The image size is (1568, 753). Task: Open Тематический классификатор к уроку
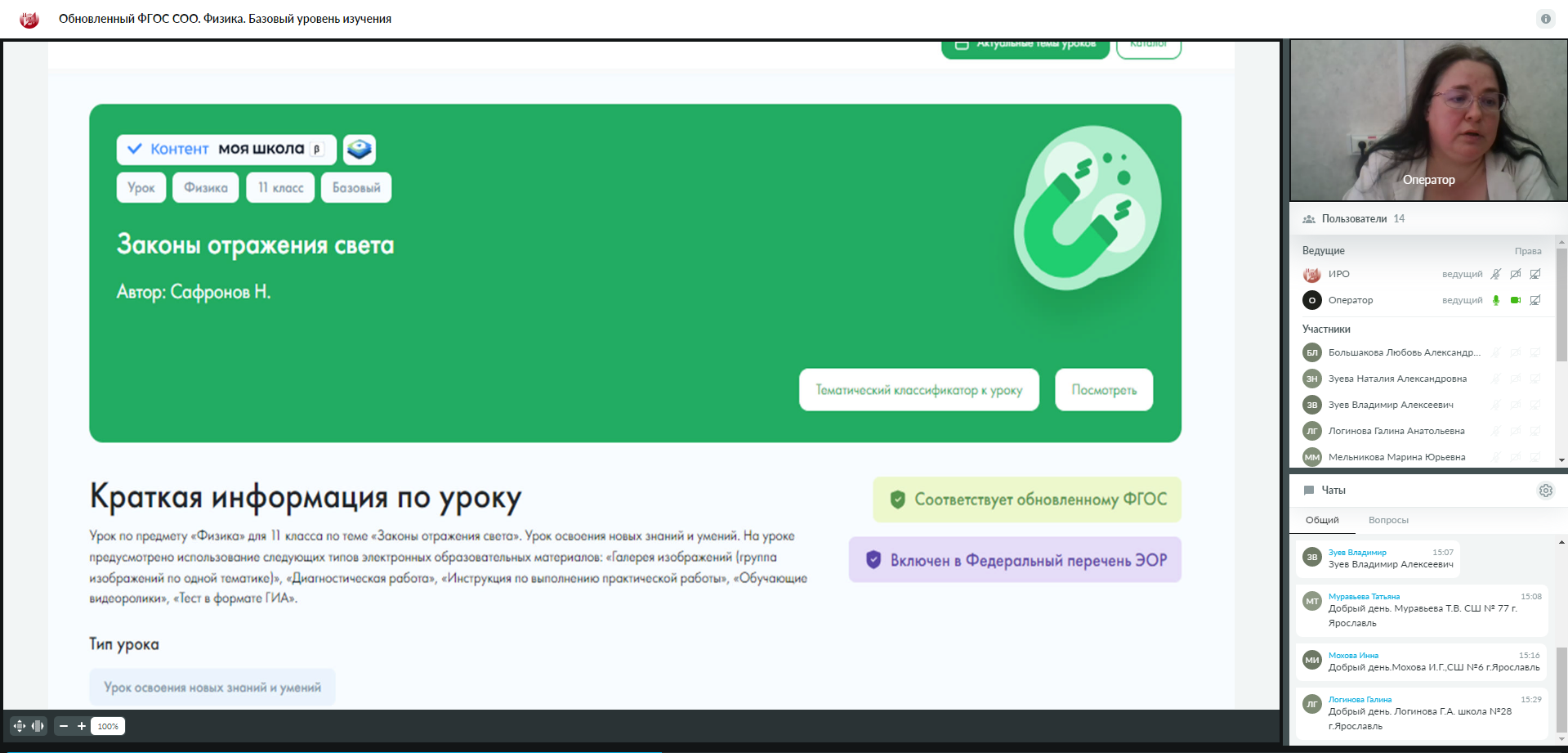pos(918,390)
